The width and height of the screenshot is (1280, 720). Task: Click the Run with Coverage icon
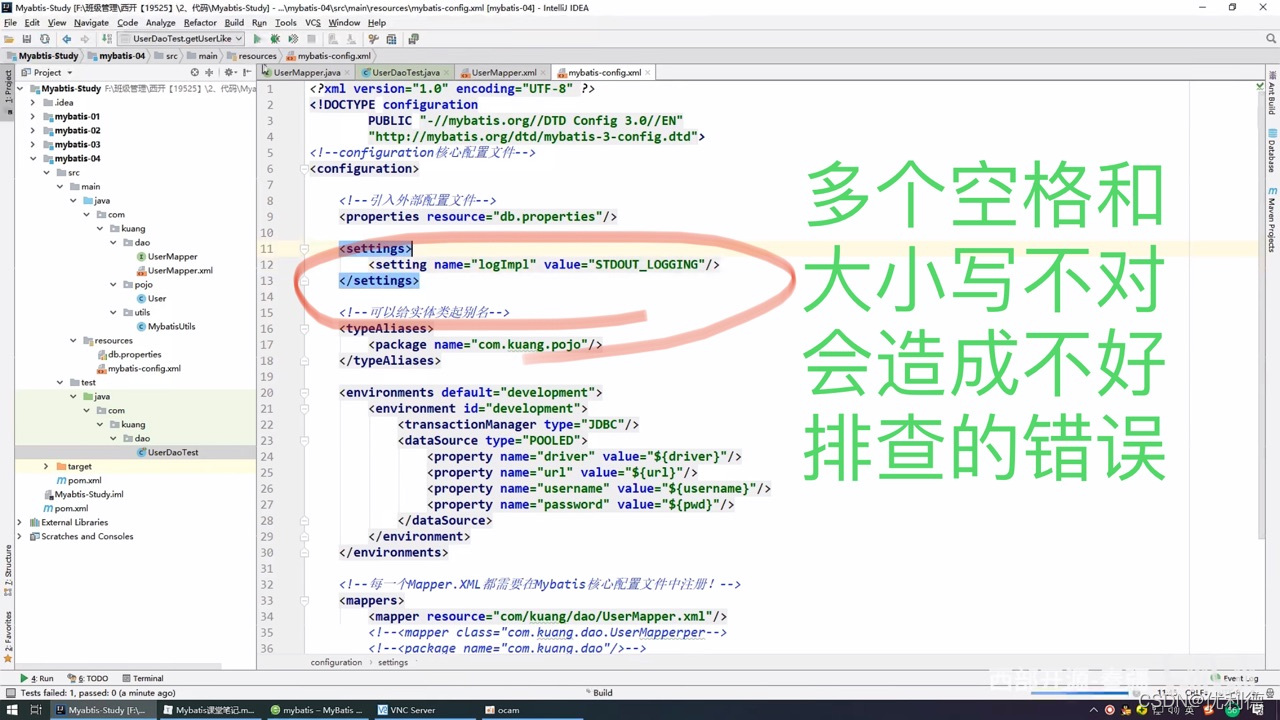point(293,39)
